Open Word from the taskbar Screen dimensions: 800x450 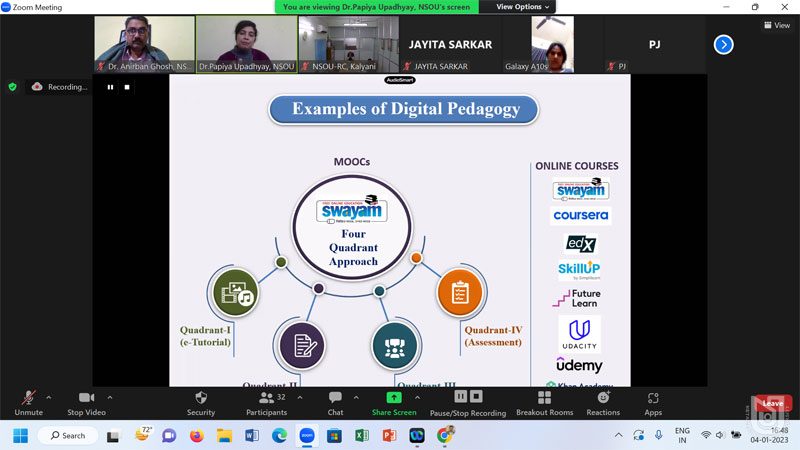[252, 436]
